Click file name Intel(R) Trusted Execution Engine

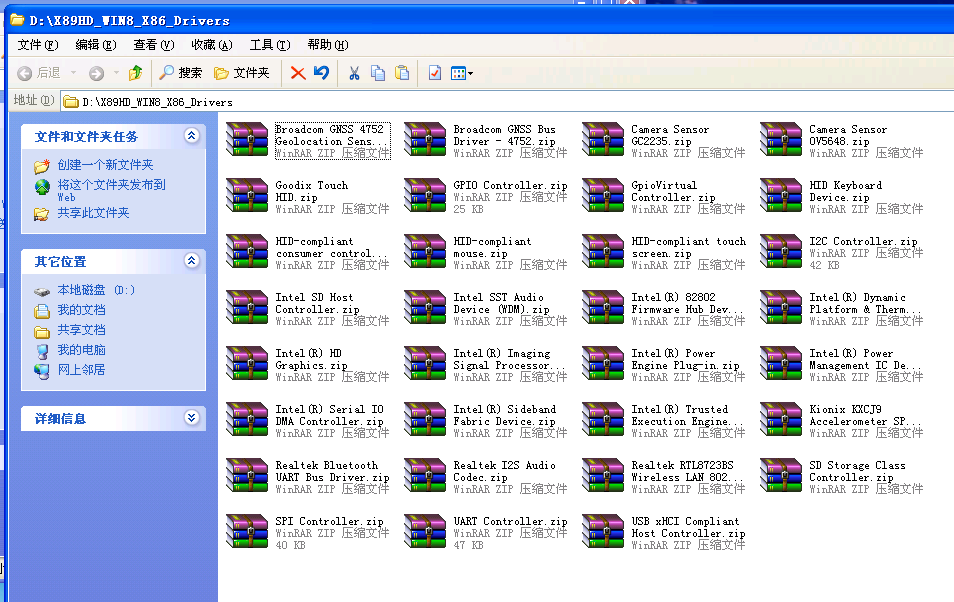coord(687,415)
